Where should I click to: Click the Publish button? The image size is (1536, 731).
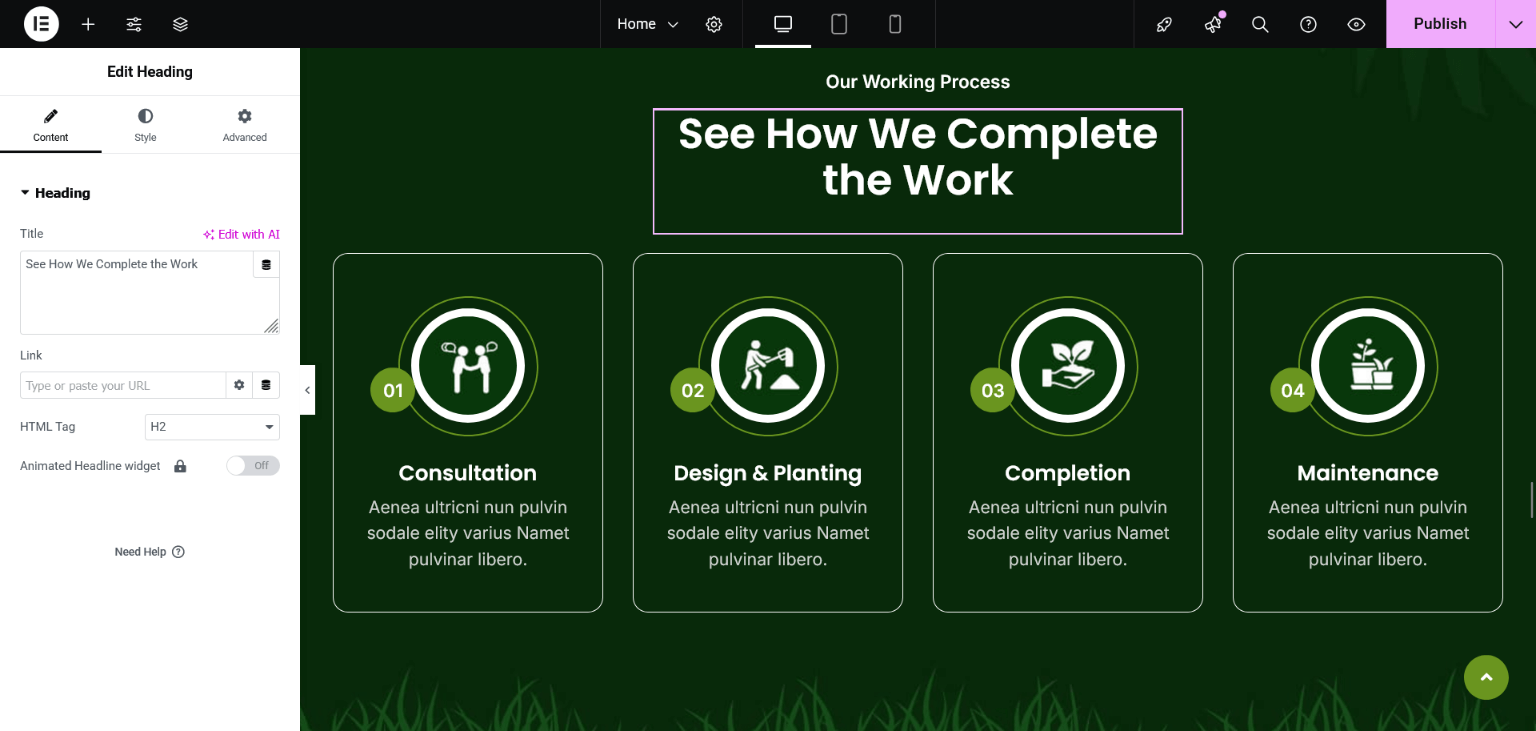[x=1439, y=24]
